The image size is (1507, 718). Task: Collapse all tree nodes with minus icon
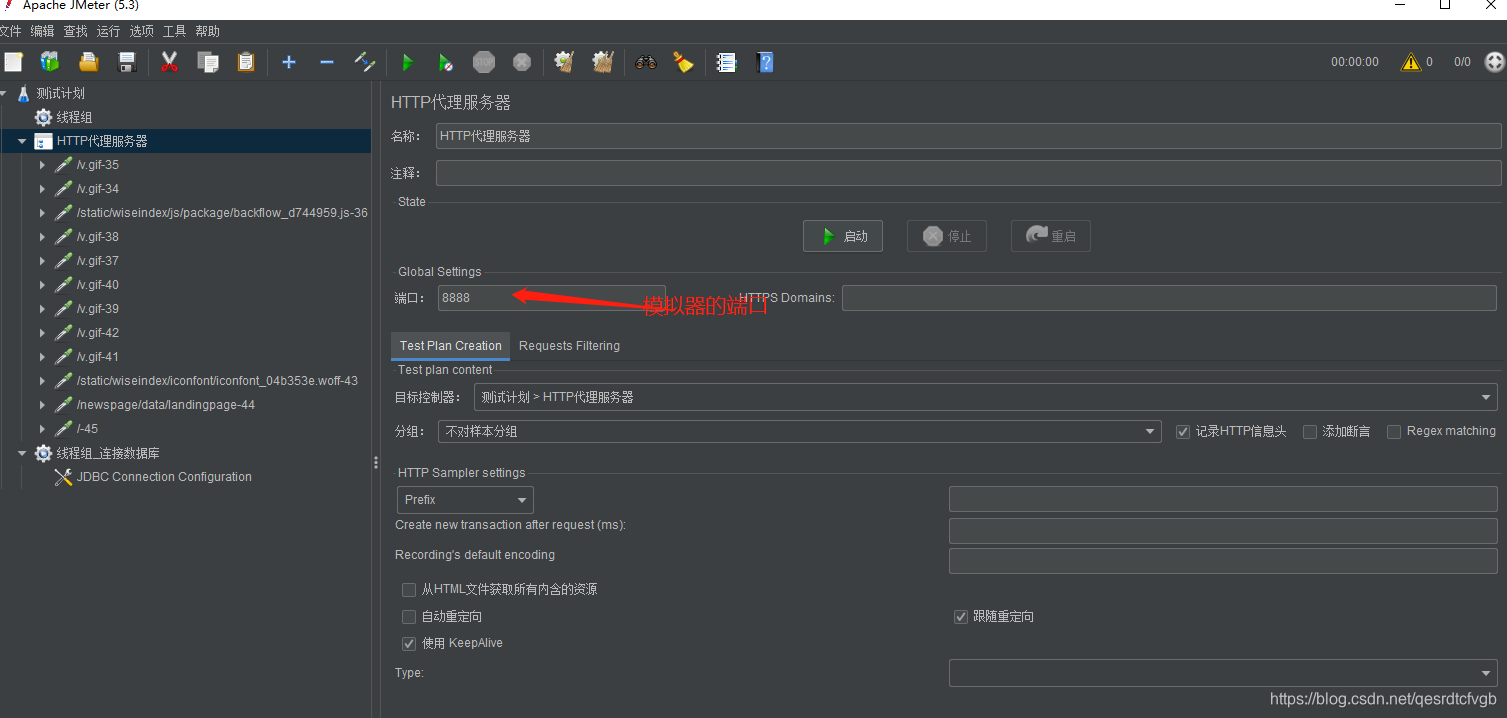pyautogui.click(x=327, y=62)
